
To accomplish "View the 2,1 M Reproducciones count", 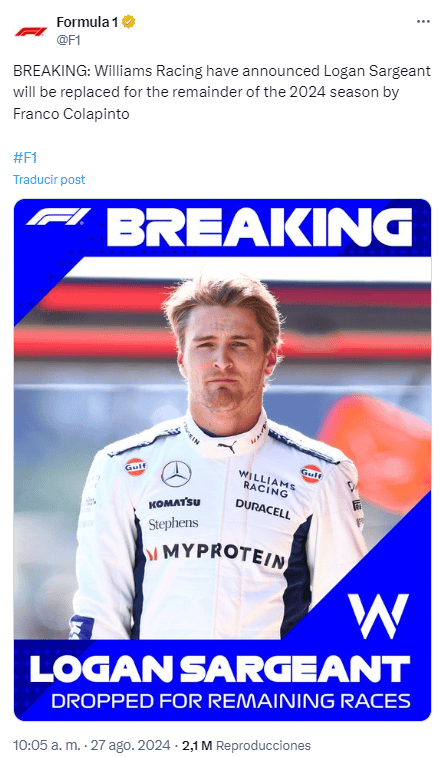I will click(246, 745).
